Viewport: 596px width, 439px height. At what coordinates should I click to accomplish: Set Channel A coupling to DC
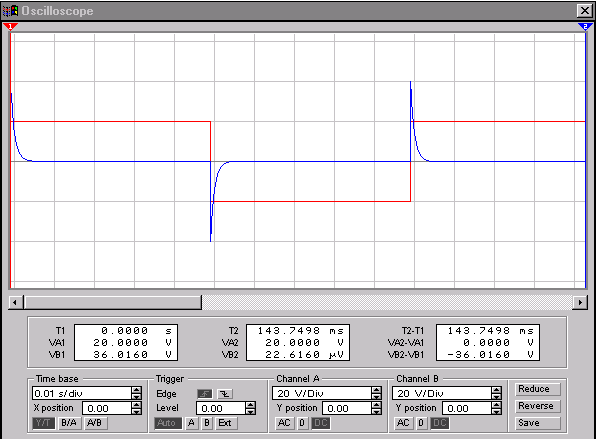[x=320, y=423]
